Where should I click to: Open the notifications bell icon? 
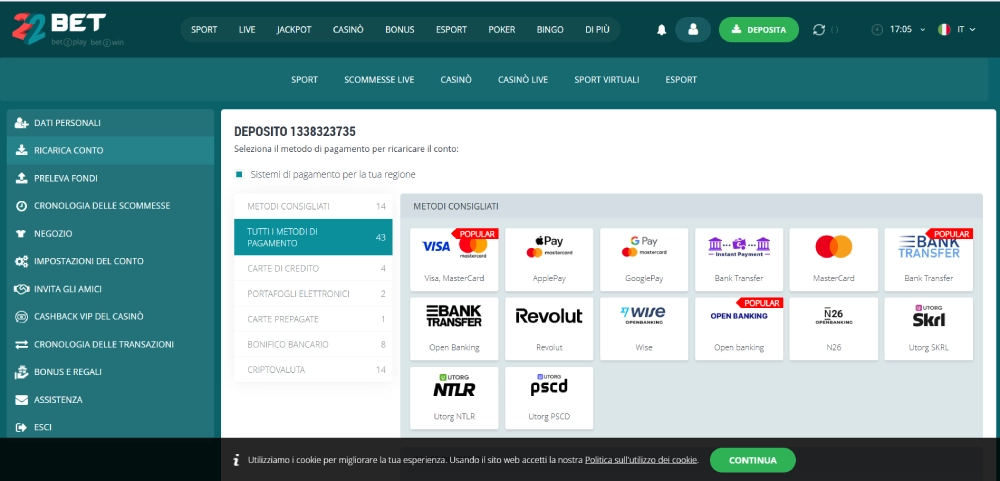click(x=661, y=30)
